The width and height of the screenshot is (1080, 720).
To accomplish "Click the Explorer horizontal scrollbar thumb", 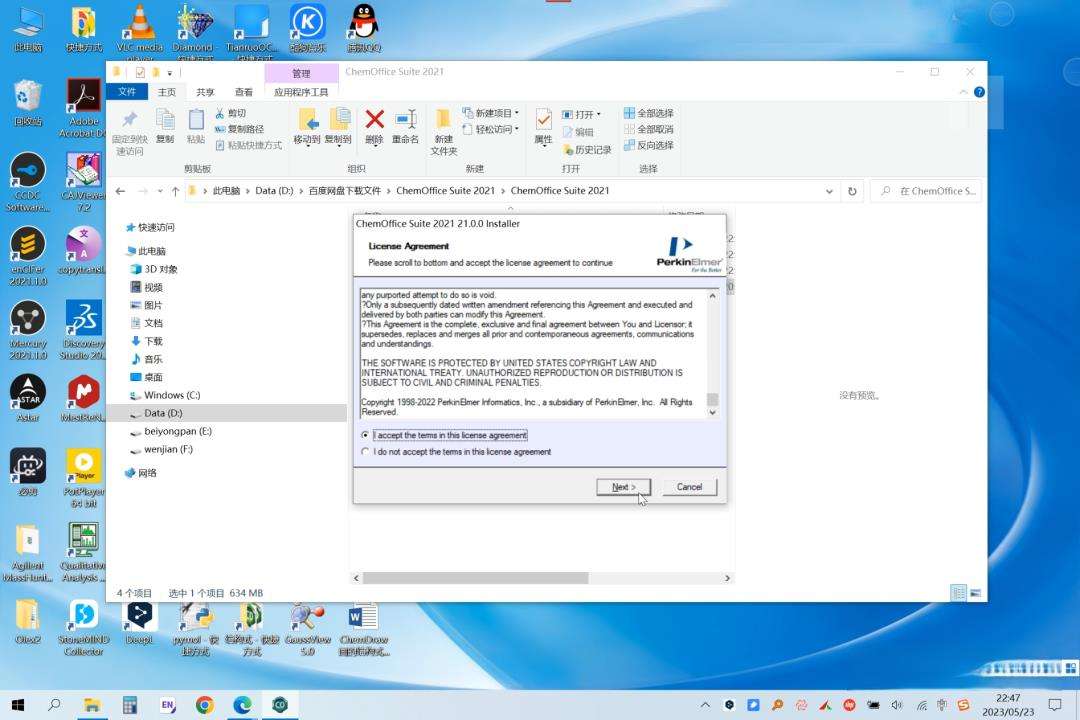I will click(475, 578).
